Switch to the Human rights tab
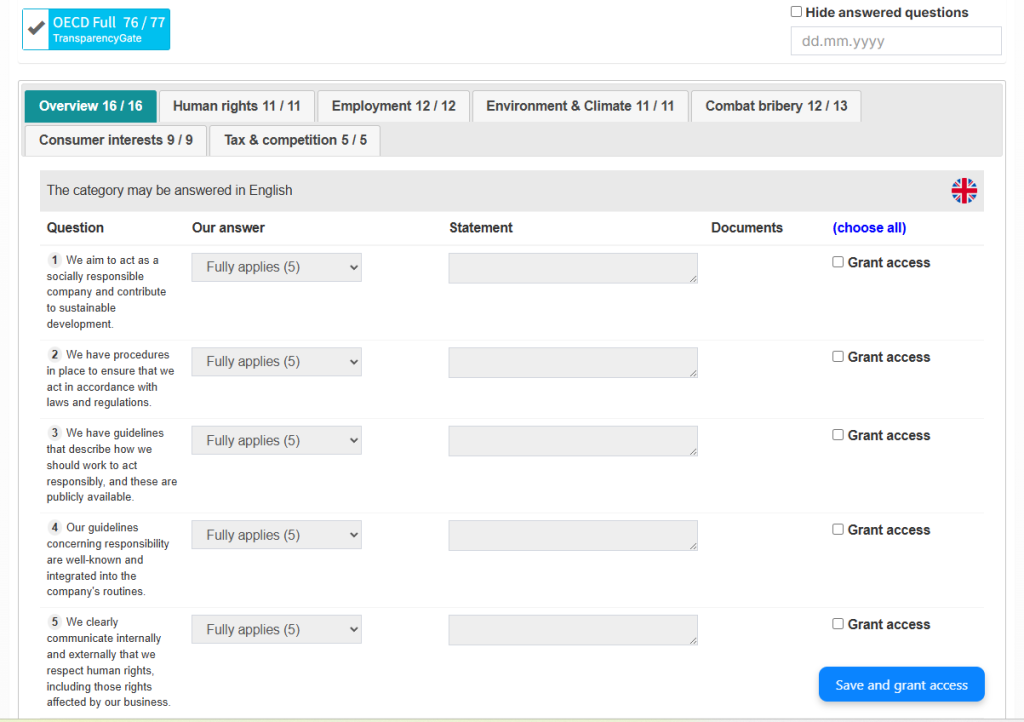 point(236,106)
